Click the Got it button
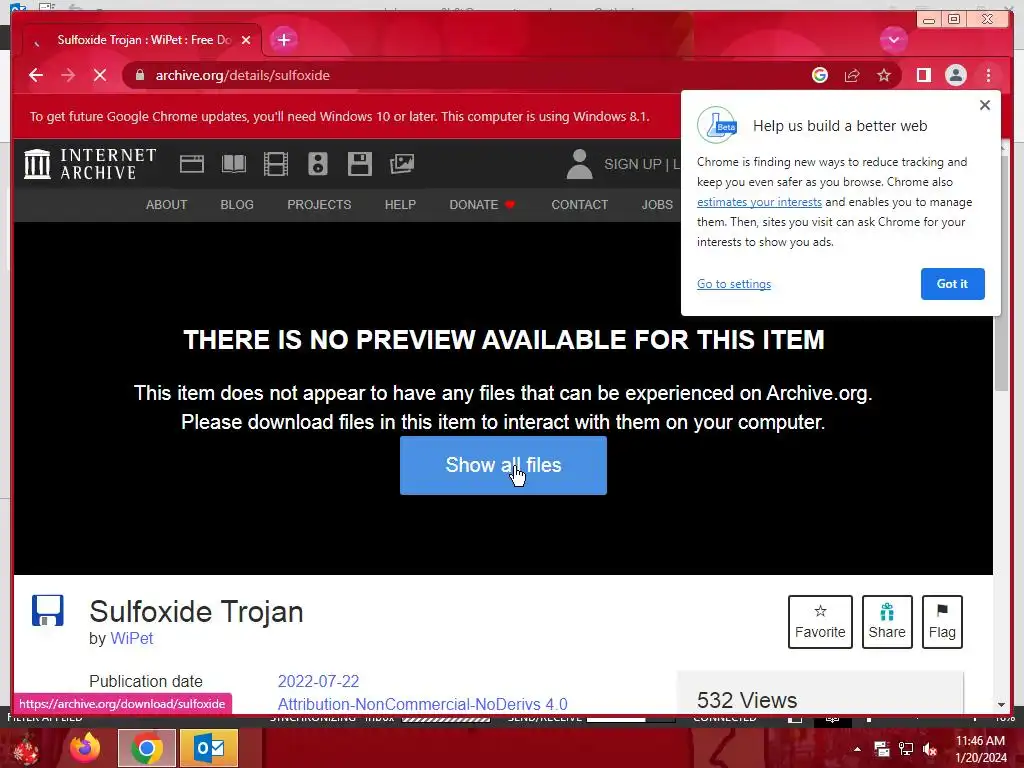Screen dimensions: 1024x768 click(952, 283)
